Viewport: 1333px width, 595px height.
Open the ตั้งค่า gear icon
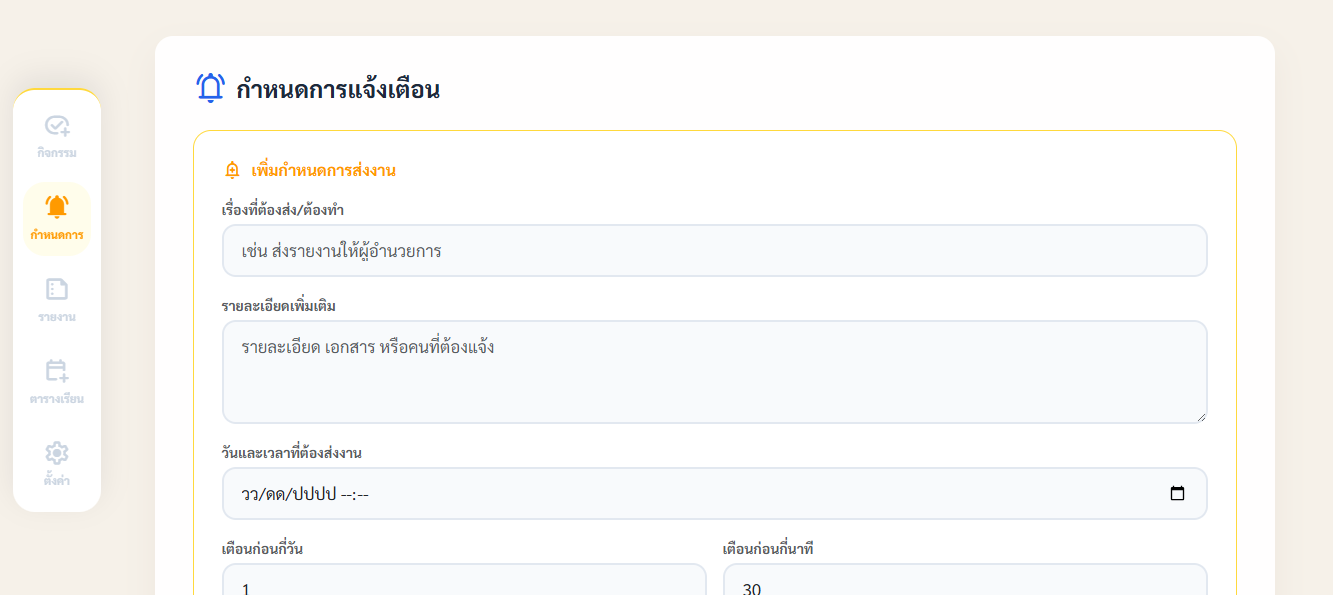[57, 453]
